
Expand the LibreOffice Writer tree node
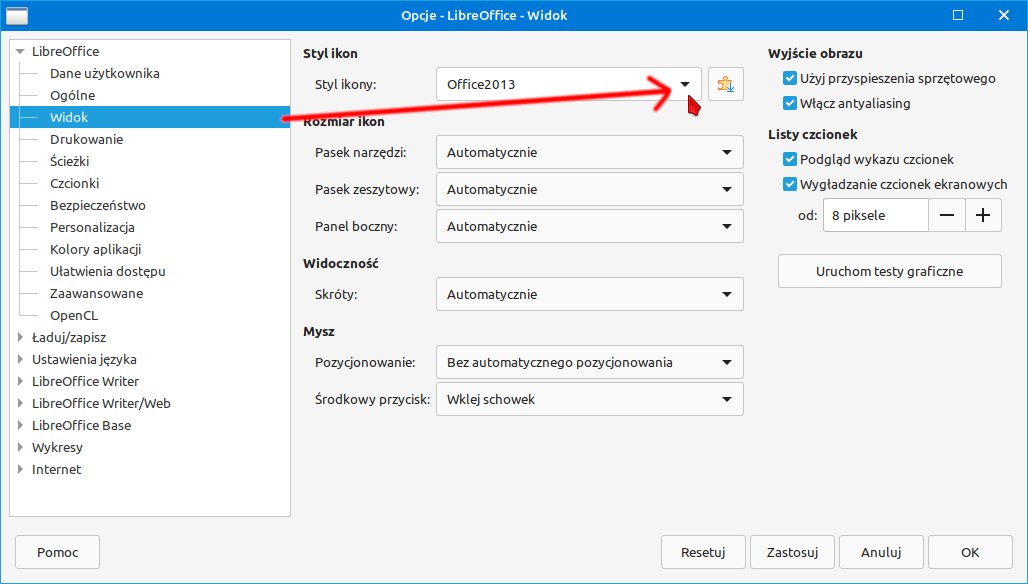coord(20,381)
